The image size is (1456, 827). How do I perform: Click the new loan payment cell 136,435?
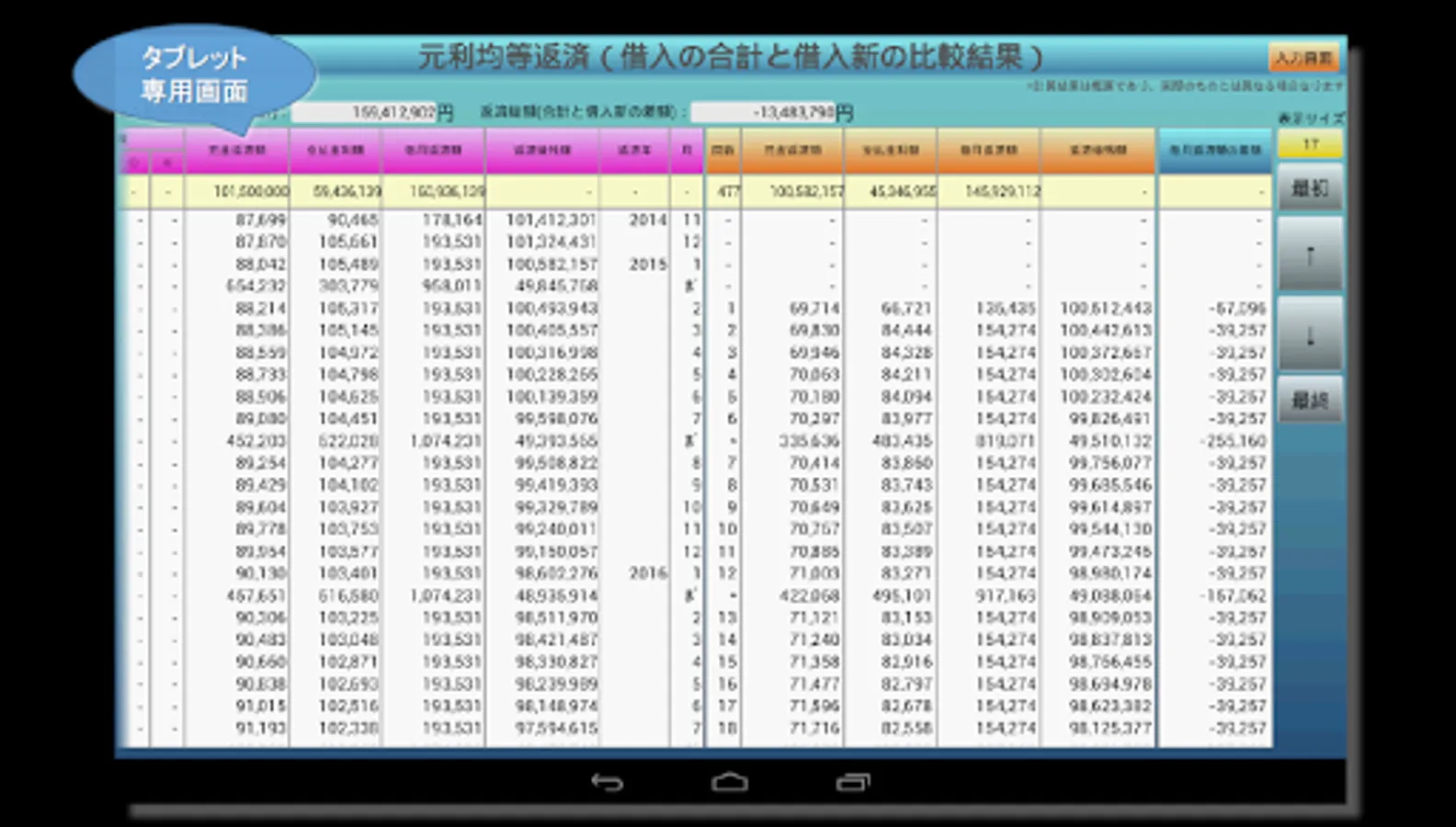coord(1006,309)
